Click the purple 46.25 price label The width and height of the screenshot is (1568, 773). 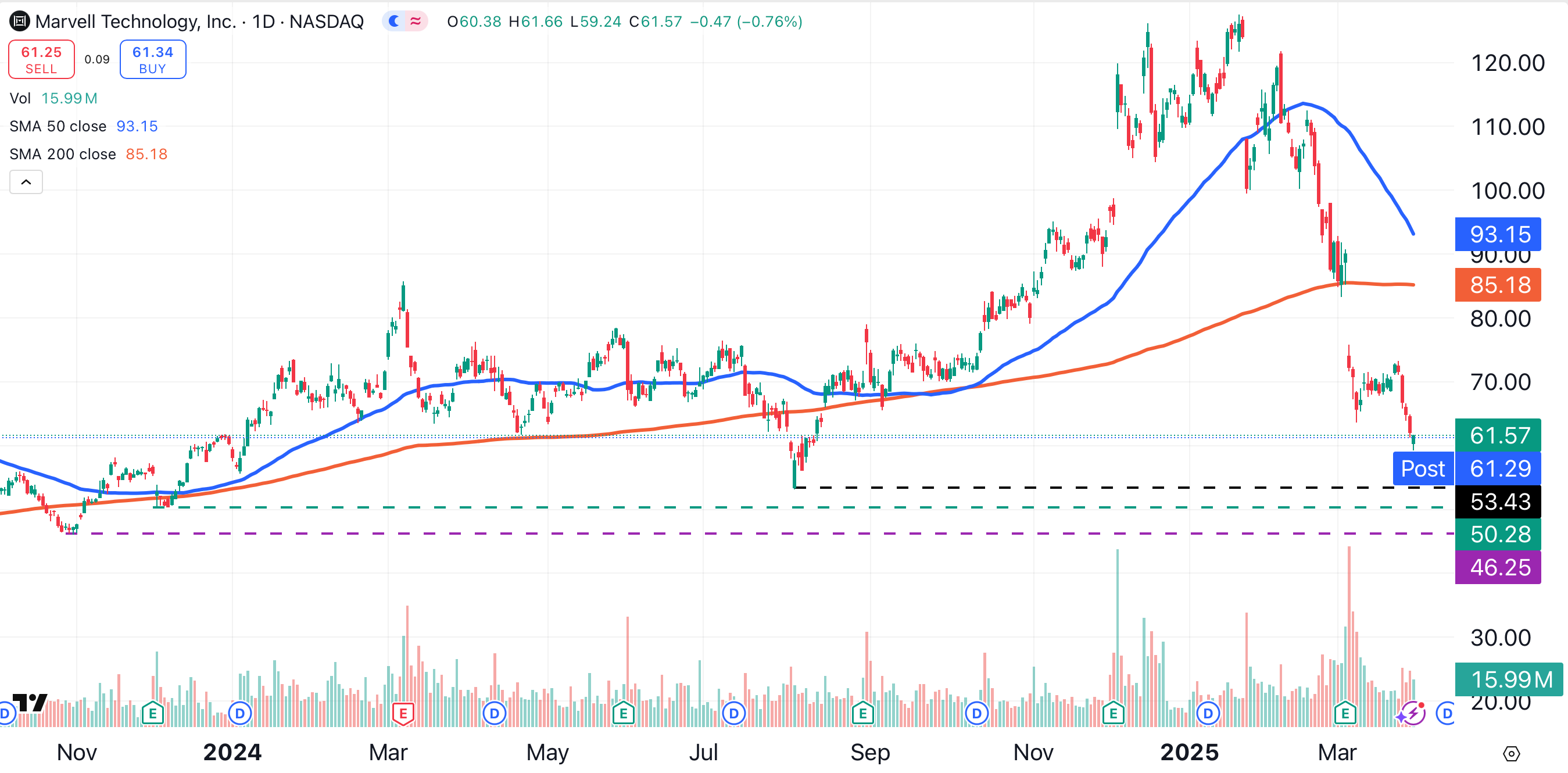pos(1498,567)
